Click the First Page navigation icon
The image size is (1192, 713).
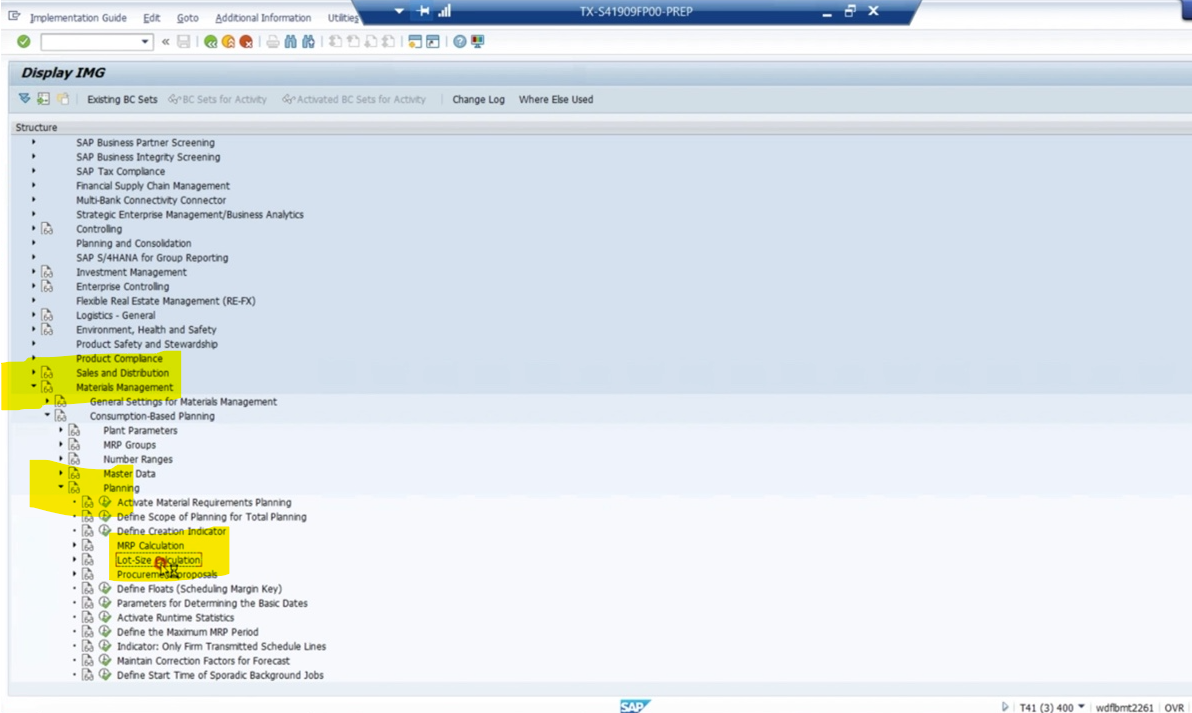(335, 42)
